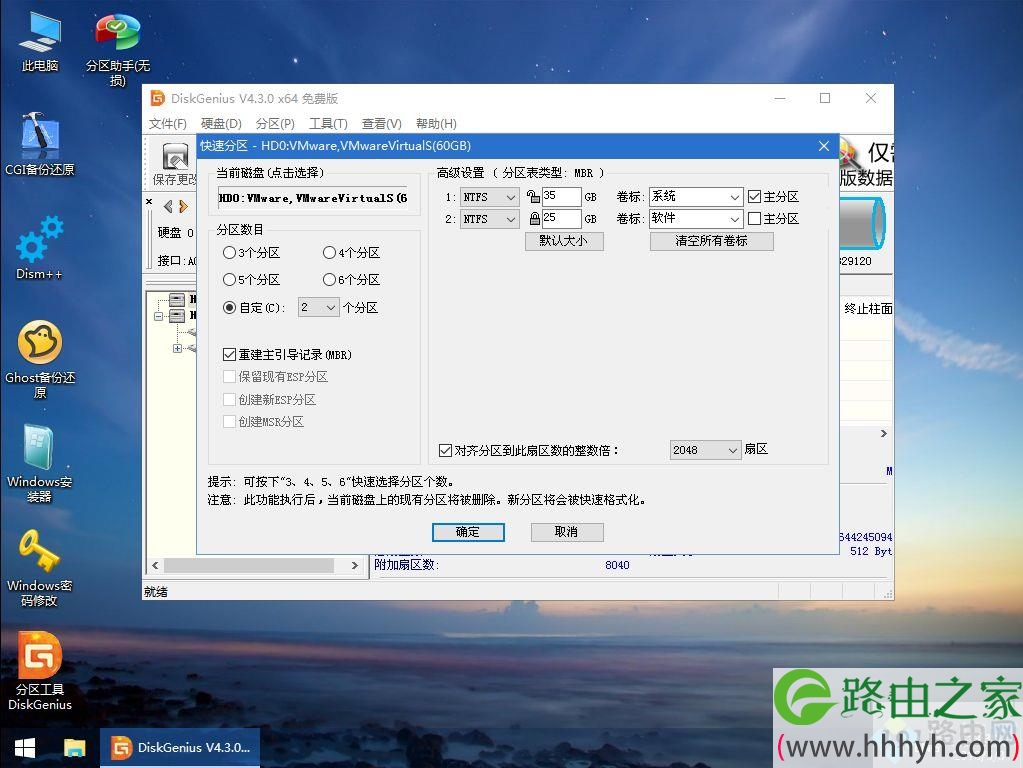Viewport: 1023px width, 768px height.
Task: Open the 工具(T) menu
Action: [328, 123]
